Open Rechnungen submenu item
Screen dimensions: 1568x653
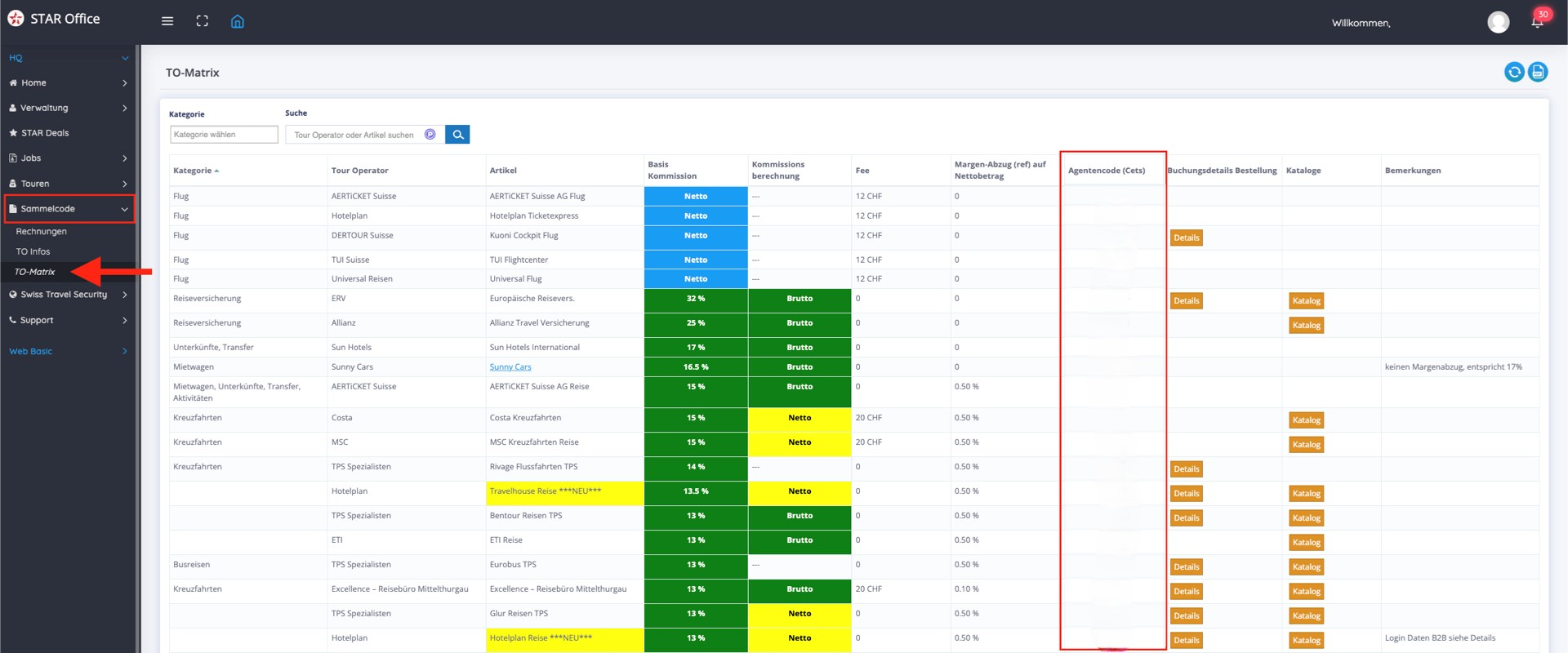click(42, 232)
